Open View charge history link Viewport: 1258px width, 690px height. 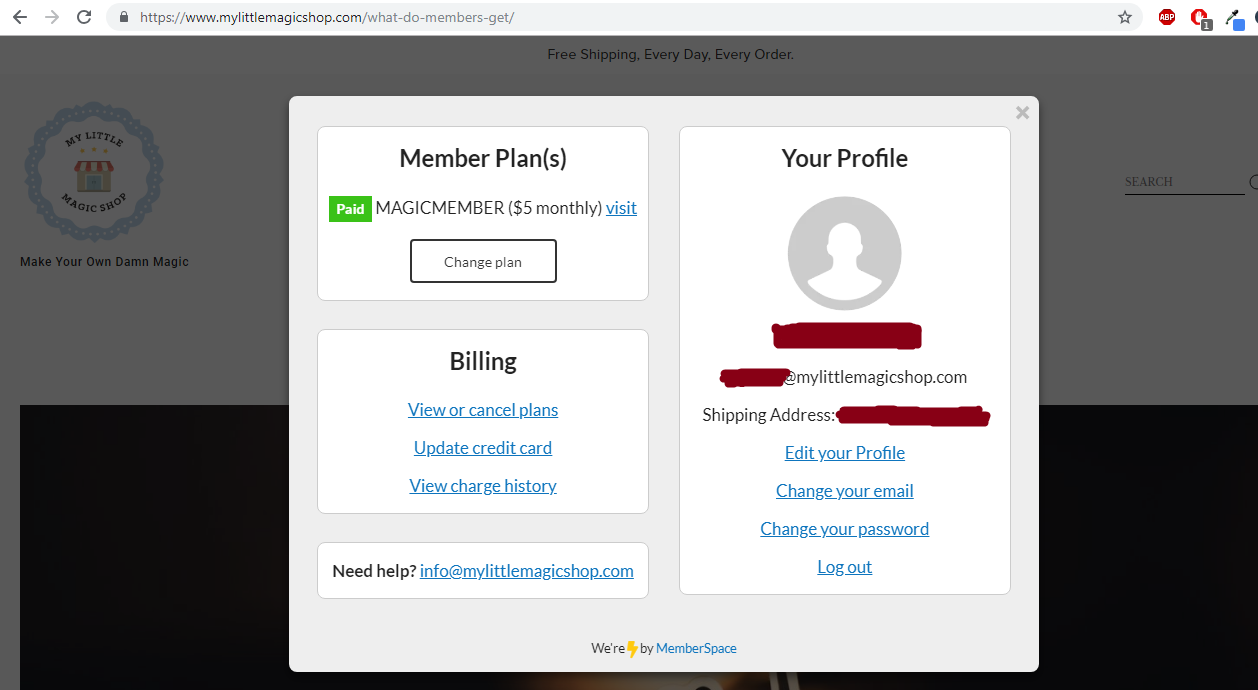483,486
